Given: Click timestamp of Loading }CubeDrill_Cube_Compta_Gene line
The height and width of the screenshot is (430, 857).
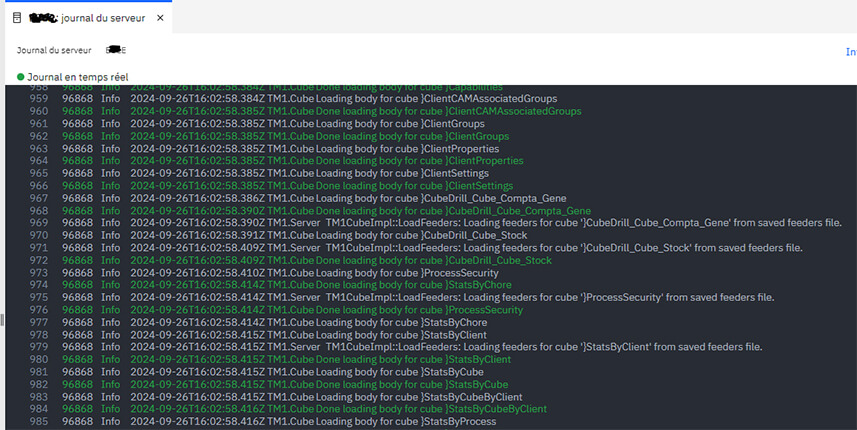Looking at the screenshot, I should coord(198,198).
